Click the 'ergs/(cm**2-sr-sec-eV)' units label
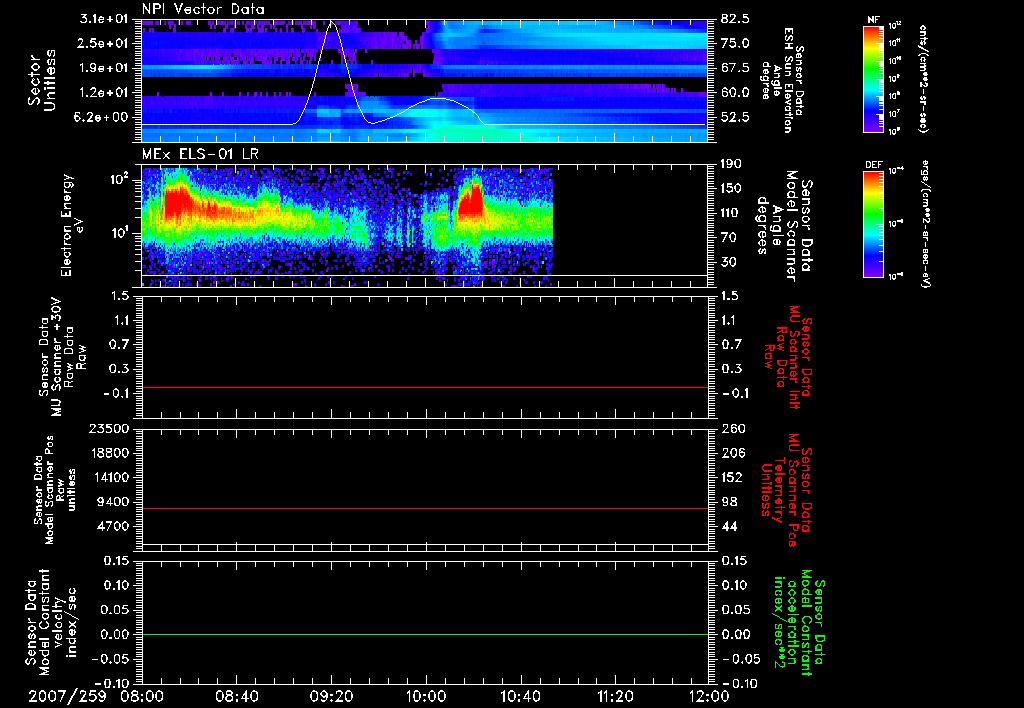1024x708 pixels. pos(925,223)
